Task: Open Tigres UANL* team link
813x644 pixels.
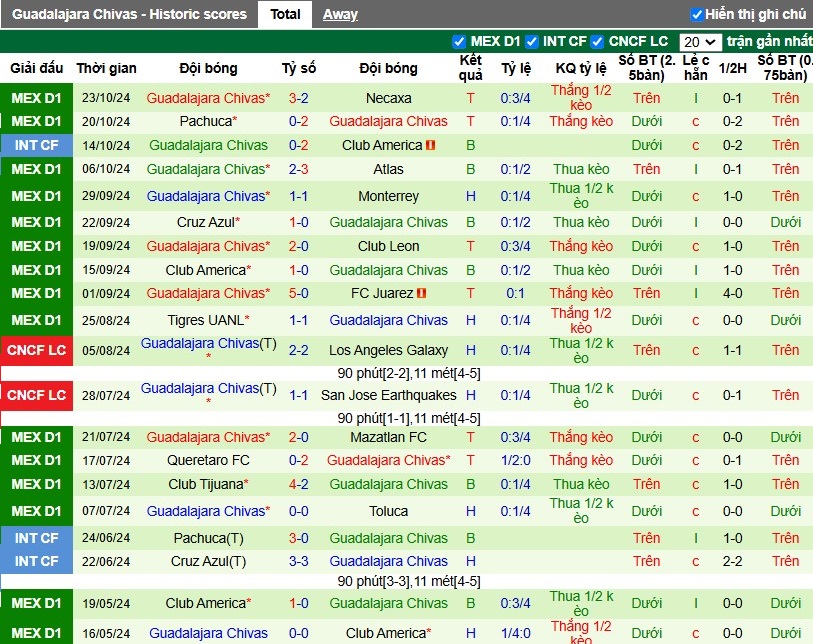Action: (x=208, y=320)
